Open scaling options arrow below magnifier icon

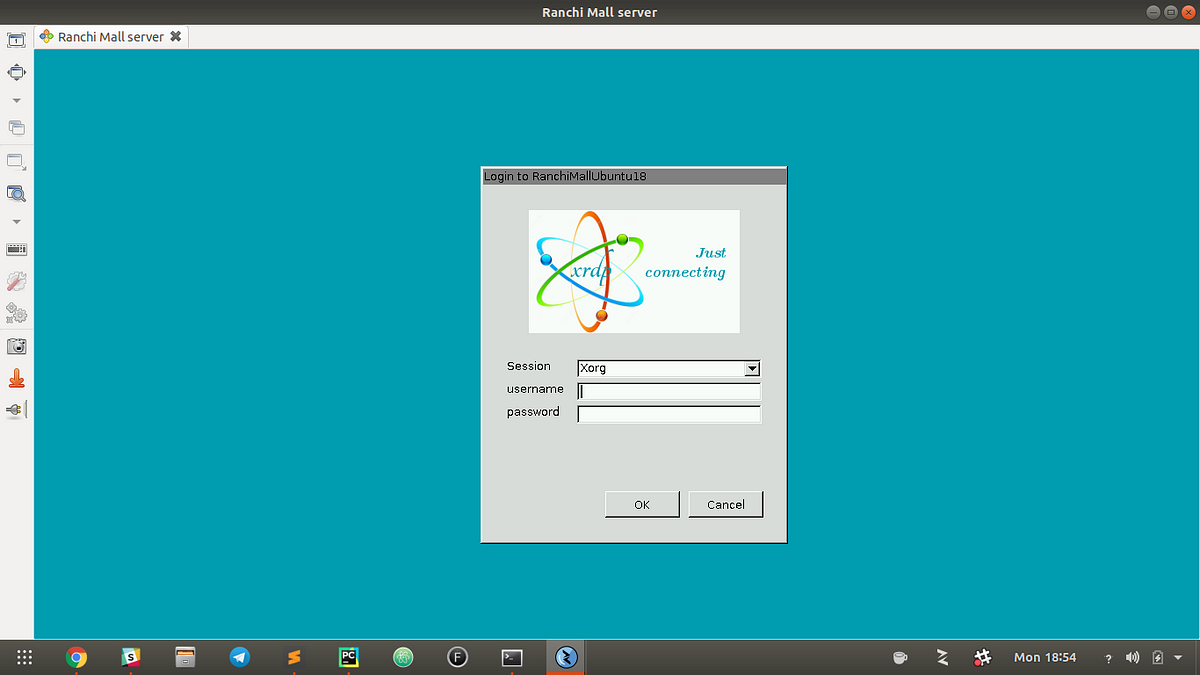16,221
